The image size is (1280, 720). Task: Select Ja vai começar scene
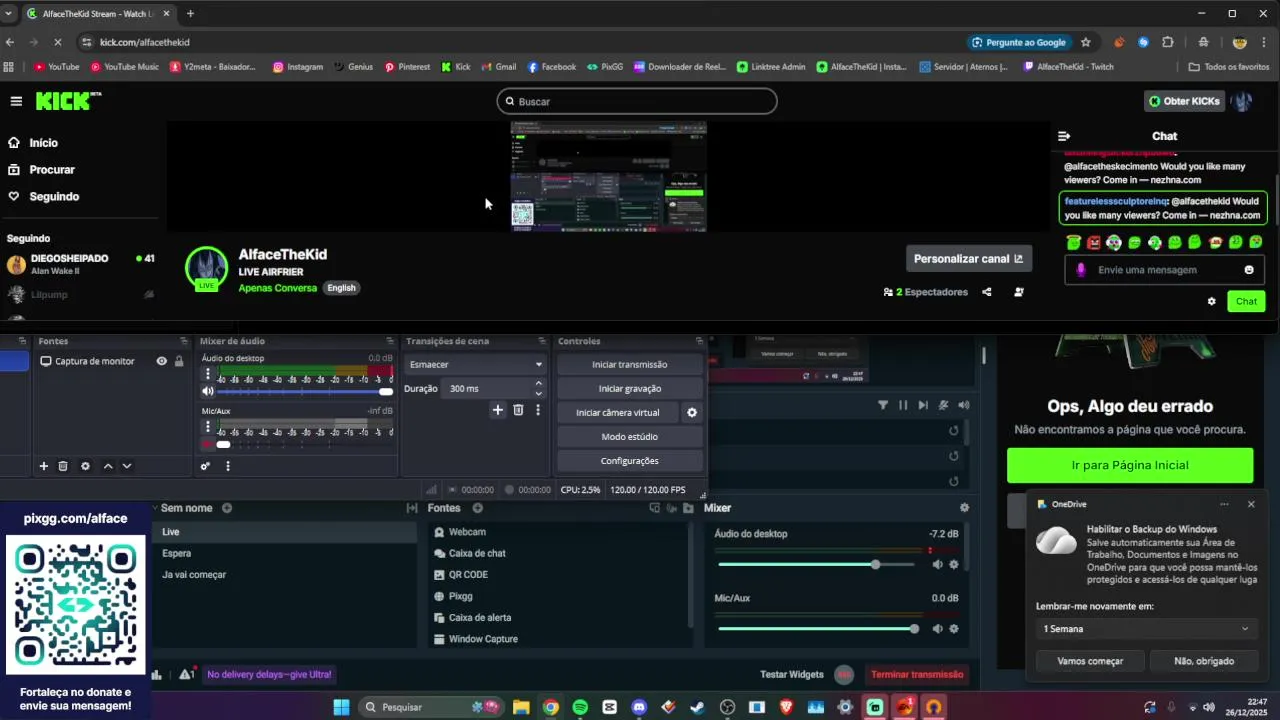pos(285,575)
